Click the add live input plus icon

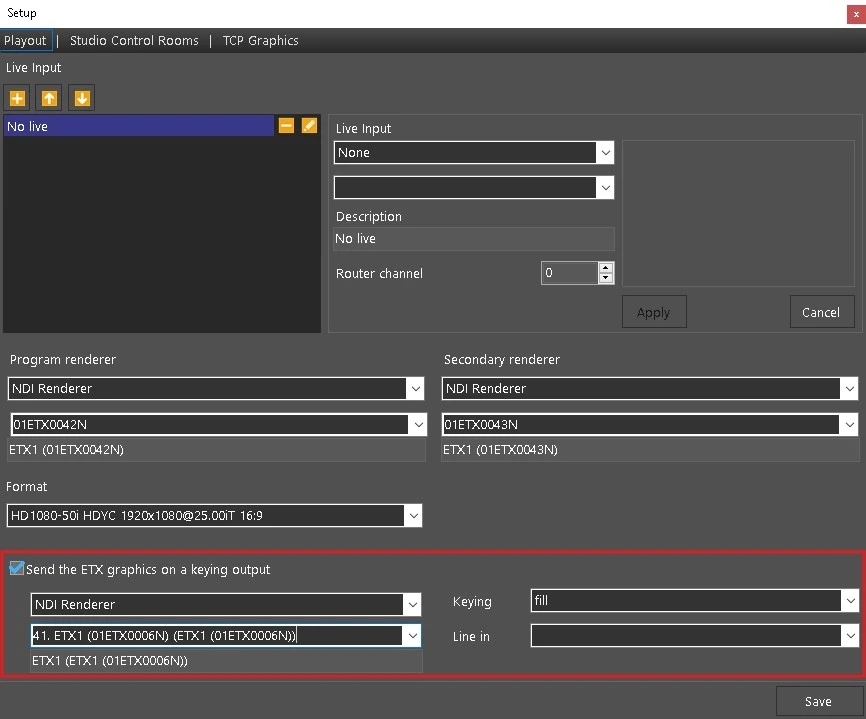point(17,98)
